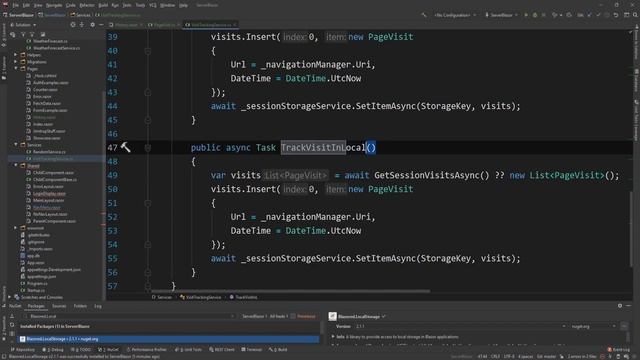Collapse the code fold at line 51
This screenshot has height=360, width=640.
(148, 203)
